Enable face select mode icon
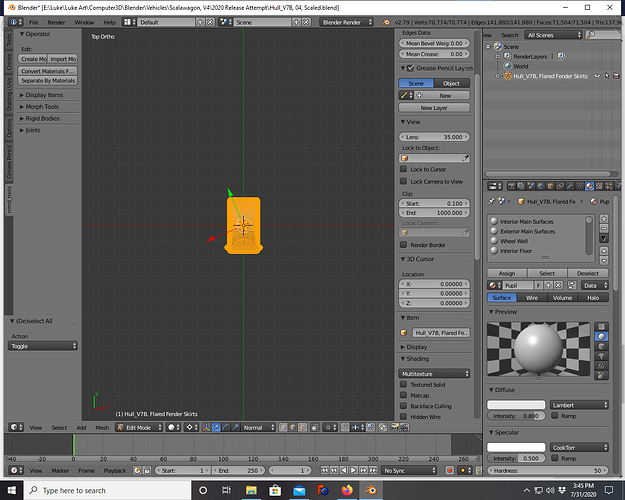The image size is (625, 500). coord(303,427)
